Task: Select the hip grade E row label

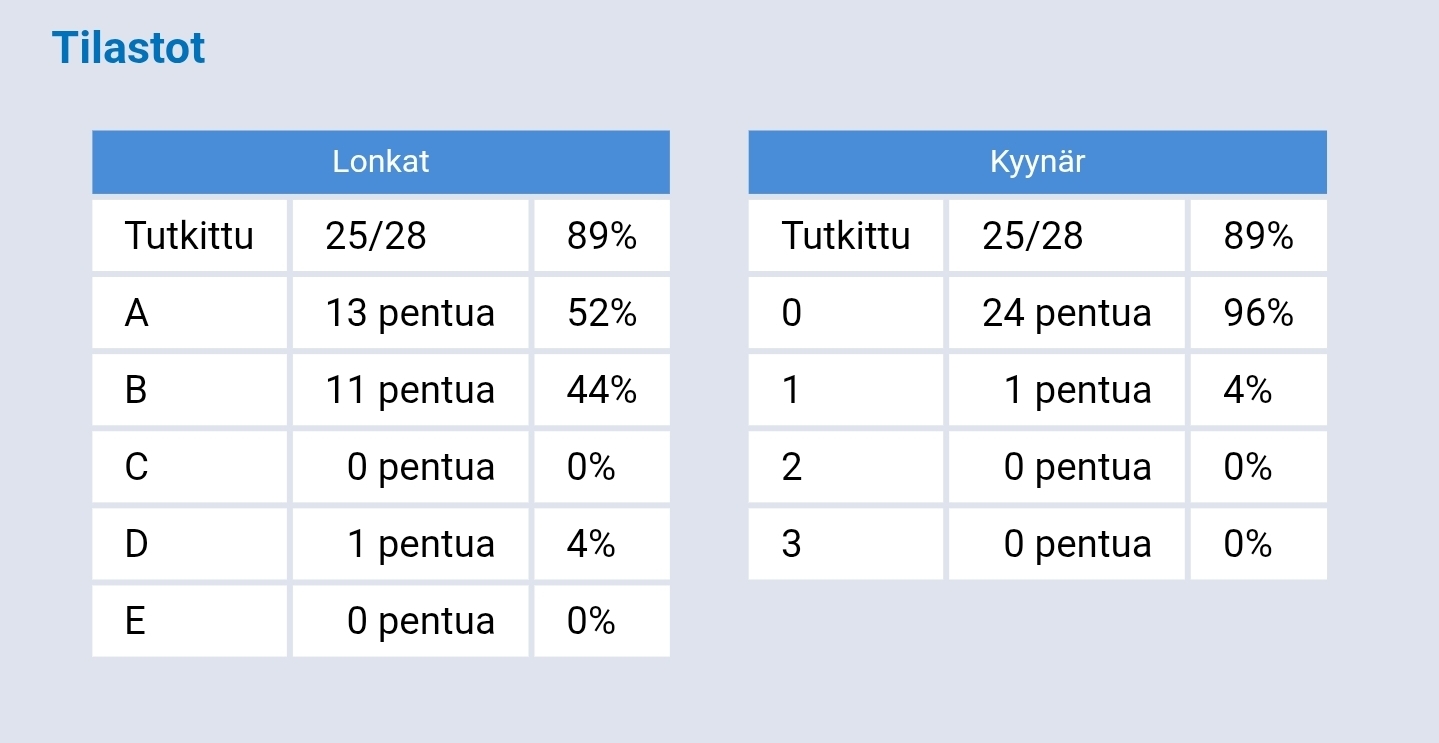Action: click(190, 621)
